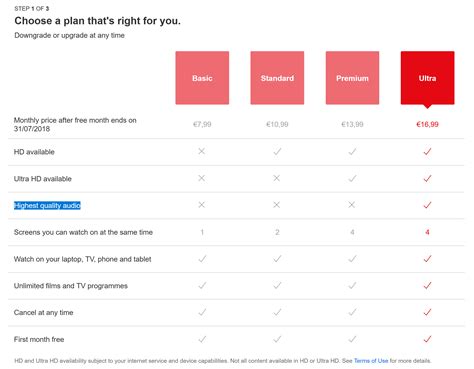Click the Ultra HD checkmark under Premium
474x369 pixels.
click(352, 178)
